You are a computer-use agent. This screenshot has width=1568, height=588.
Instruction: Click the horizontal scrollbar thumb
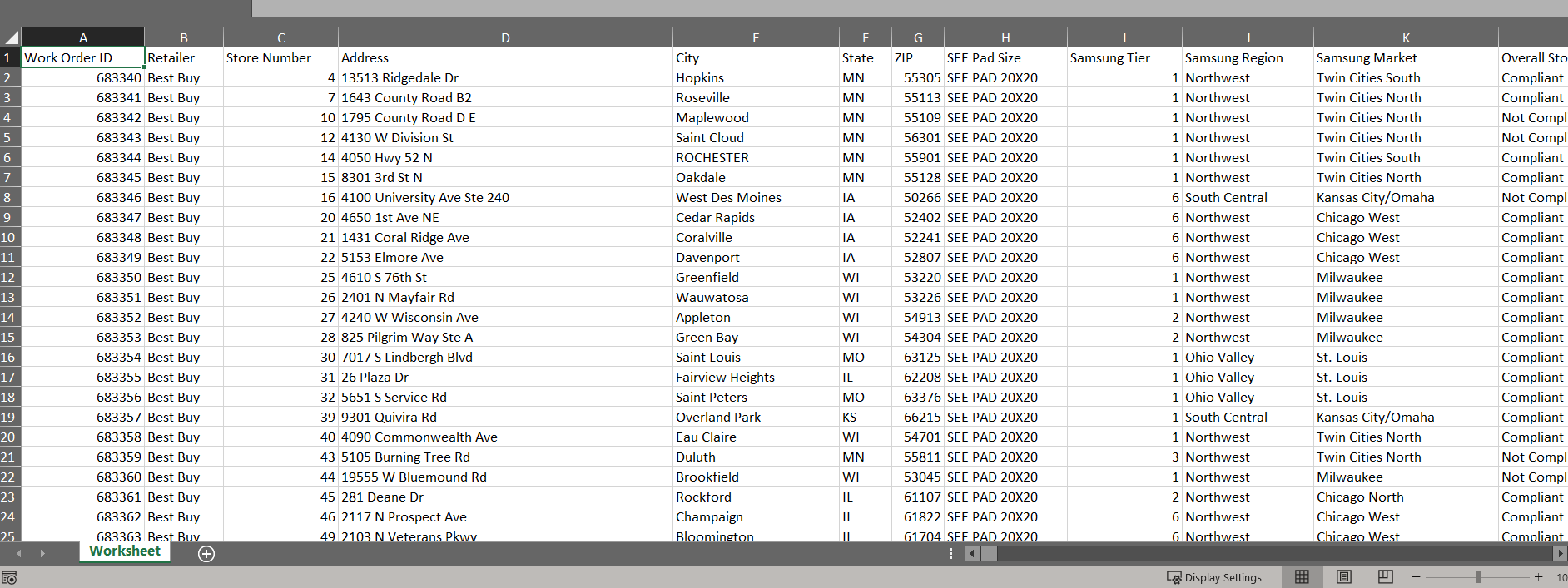point(989,554)
